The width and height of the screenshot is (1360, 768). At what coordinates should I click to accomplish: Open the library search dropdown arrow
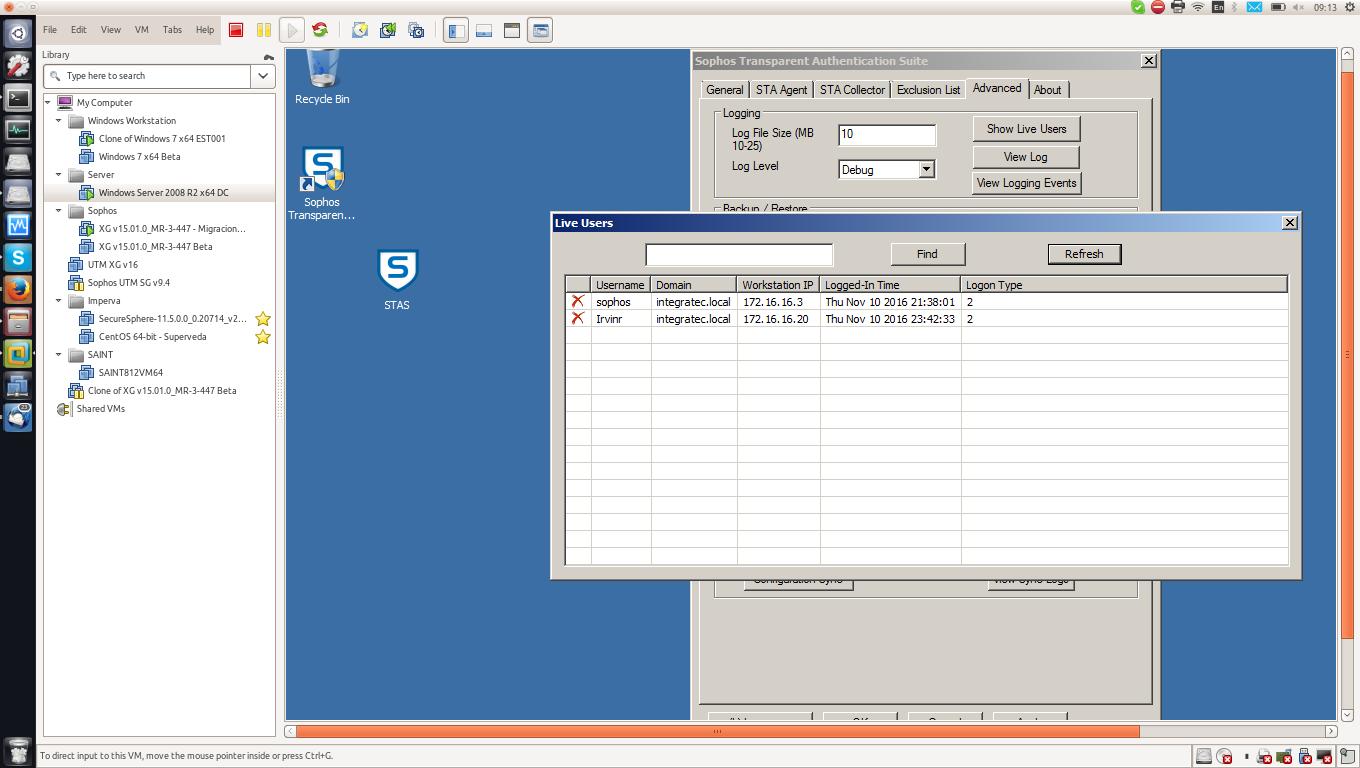263,76
